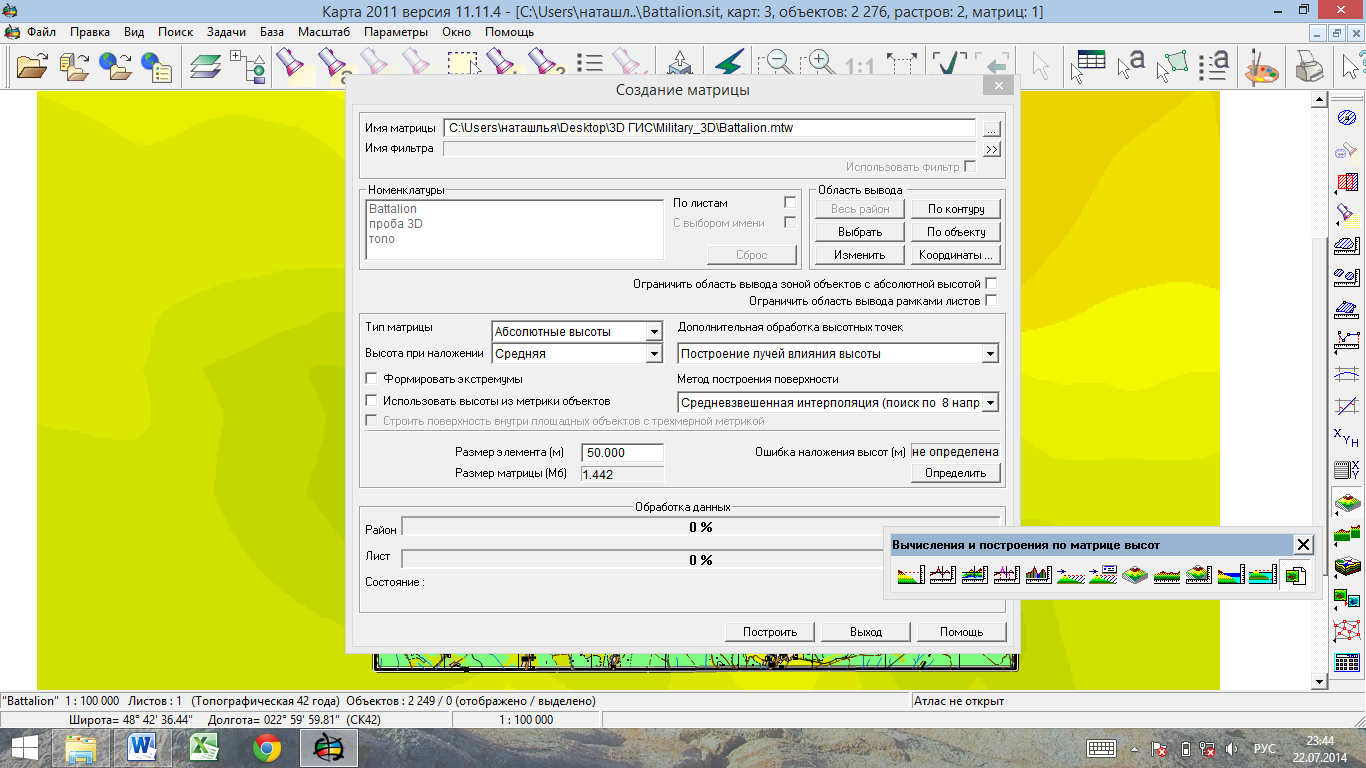
Task: Open the Поиск menu
Action: [x=175, y=32]
